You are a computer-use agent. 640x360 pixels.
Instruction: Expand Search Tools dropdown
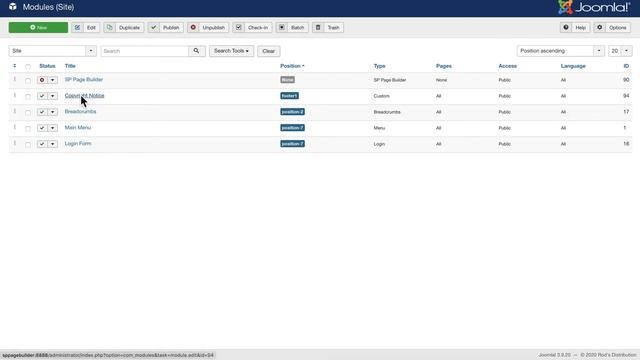pos(231,51)
